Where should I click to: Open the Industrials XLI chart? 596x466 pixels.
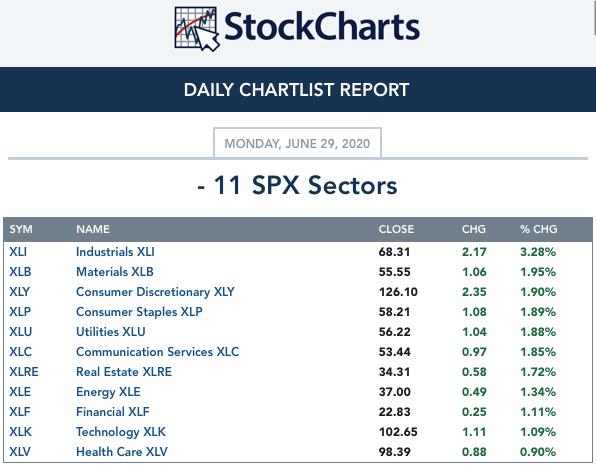[x=115, y=252]
